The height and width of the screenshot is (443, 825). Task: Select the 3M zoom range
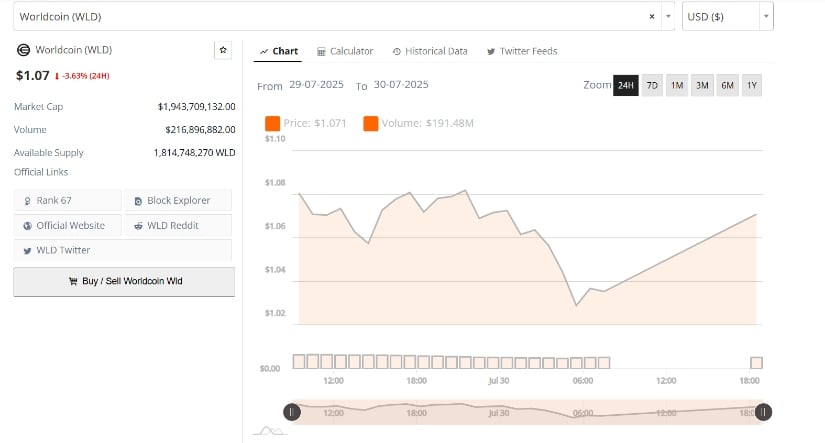click(x=702, y=85)
